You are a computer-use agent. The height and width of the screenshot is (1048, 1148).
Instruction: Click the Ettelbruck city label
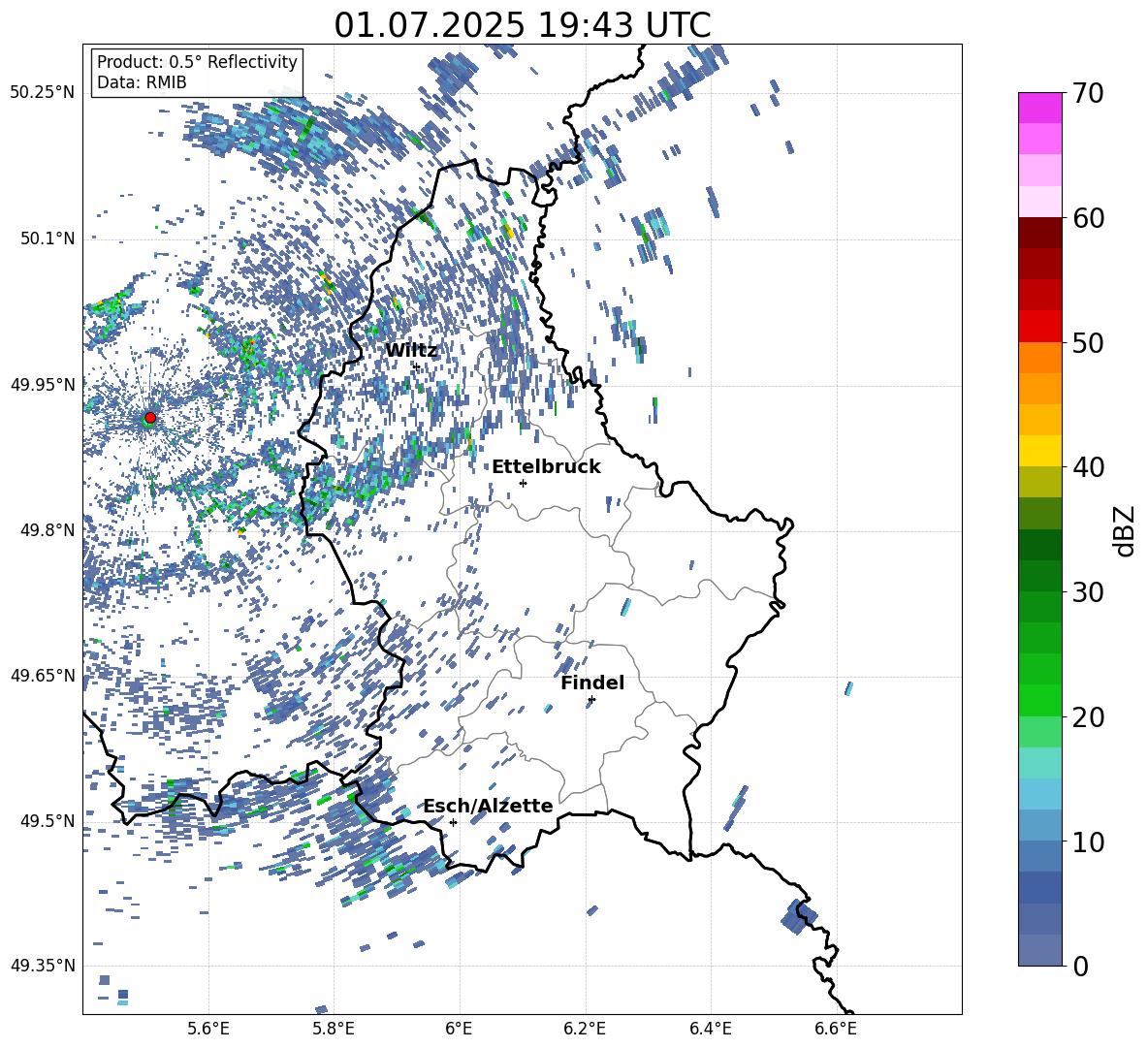pyautogui.click(x=546, y=467)
